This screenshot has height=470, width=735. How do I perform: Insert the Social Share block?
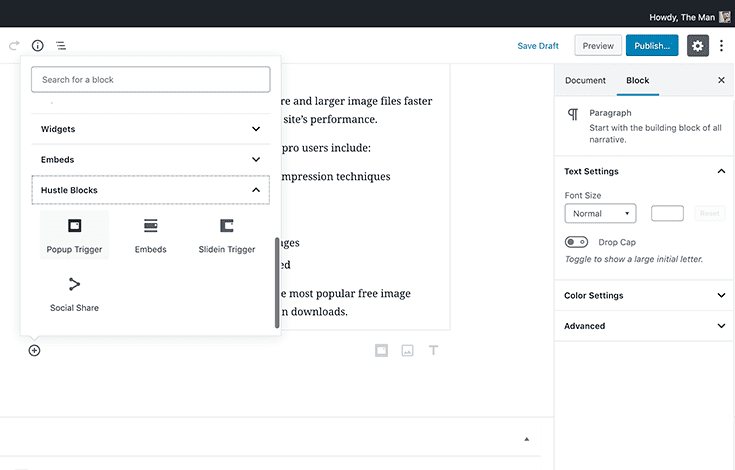[74, 293]
